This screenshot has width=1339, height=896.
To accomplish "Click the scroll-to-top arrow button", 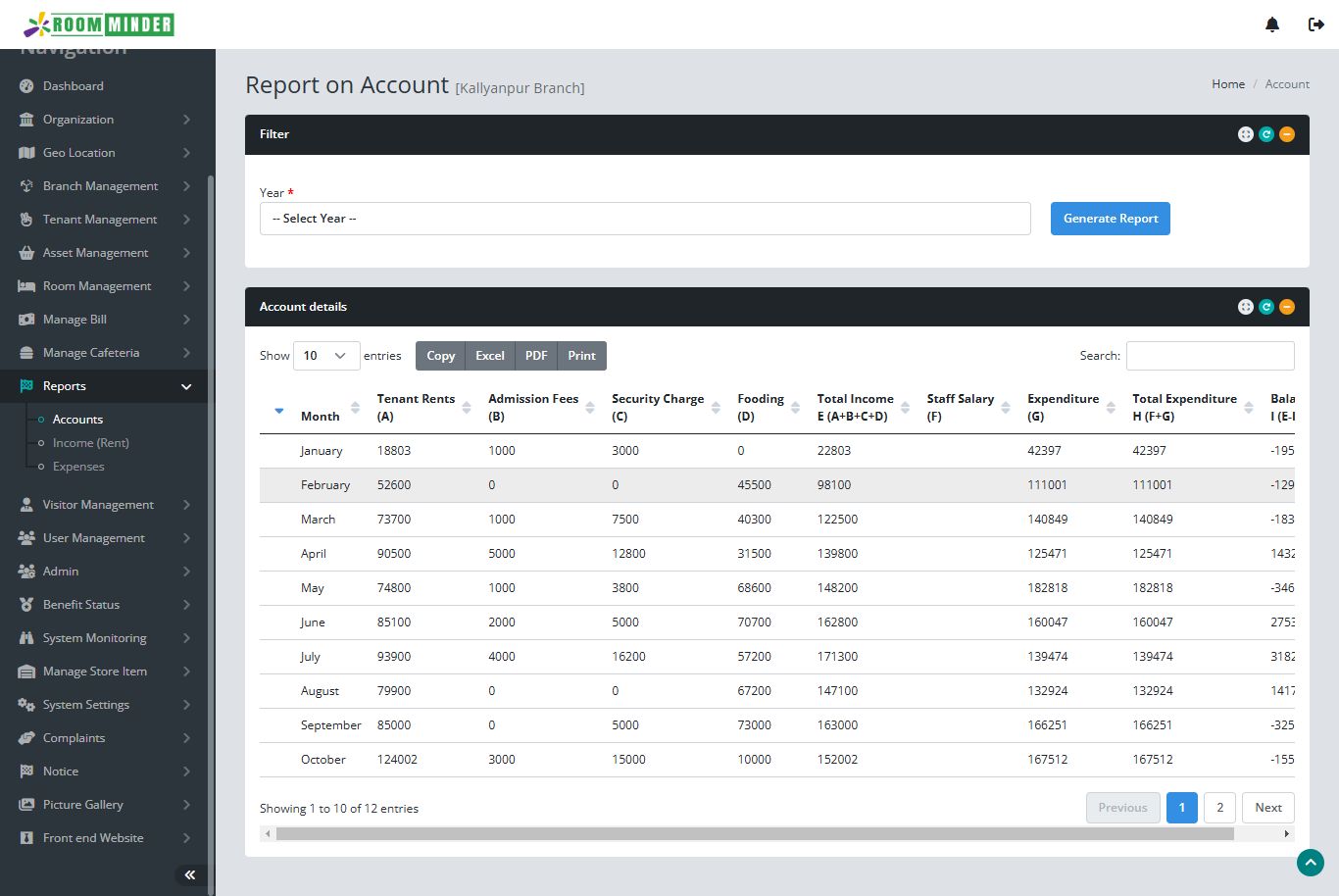I will coord(1310,862).
